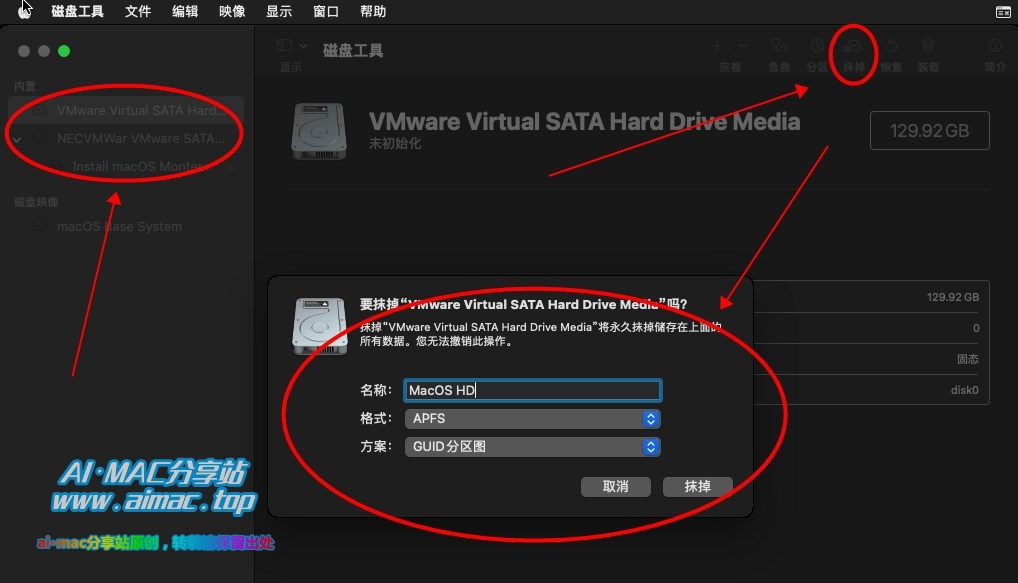Click drive icon beside VMware Virtual SATA Hard row
The image size is (1018, 583).
tap(40, 110)
